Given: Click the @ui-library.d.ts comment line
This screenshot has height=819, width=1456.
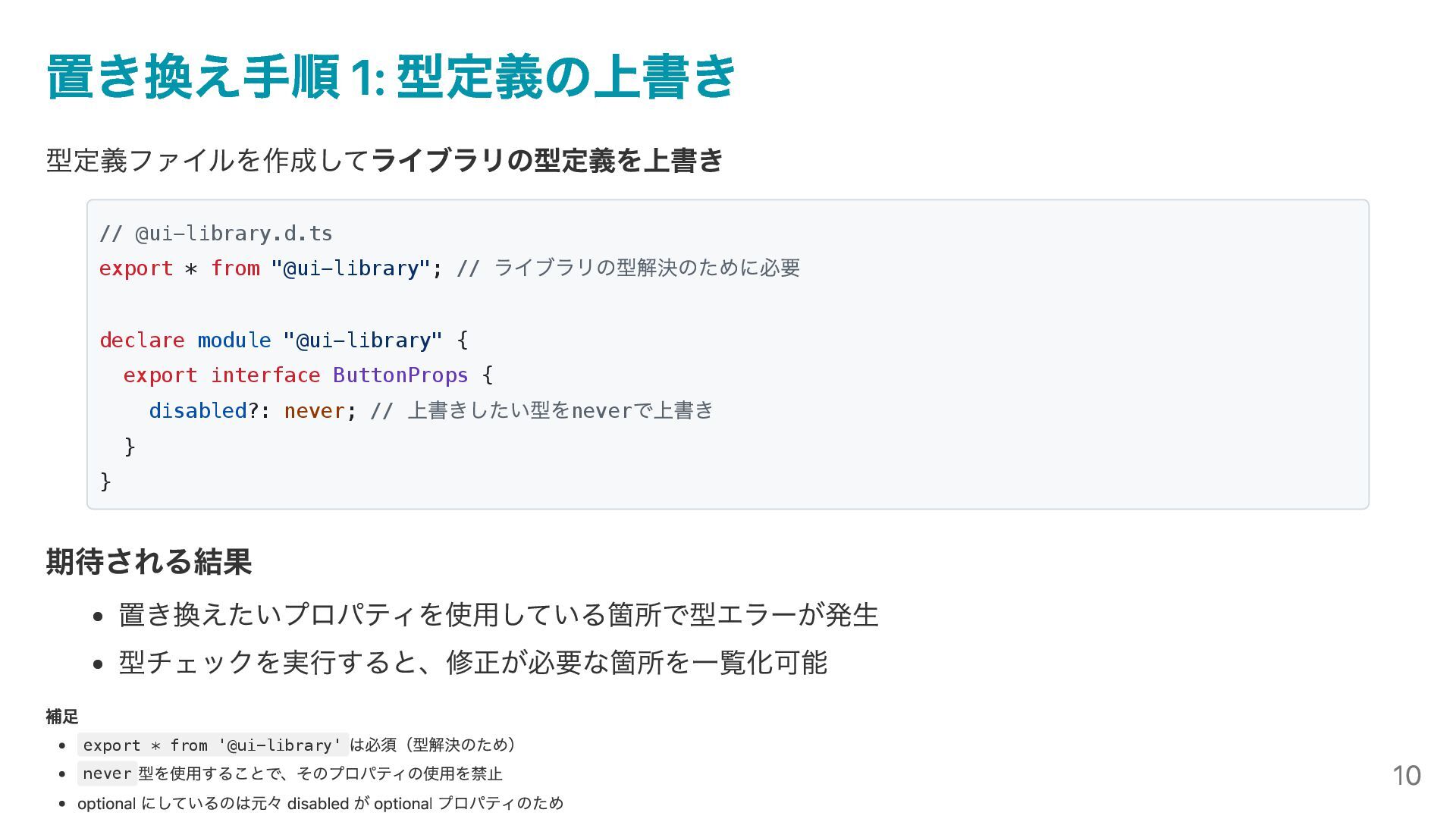Looking at the screenshot, I should [x=216, y=234].
